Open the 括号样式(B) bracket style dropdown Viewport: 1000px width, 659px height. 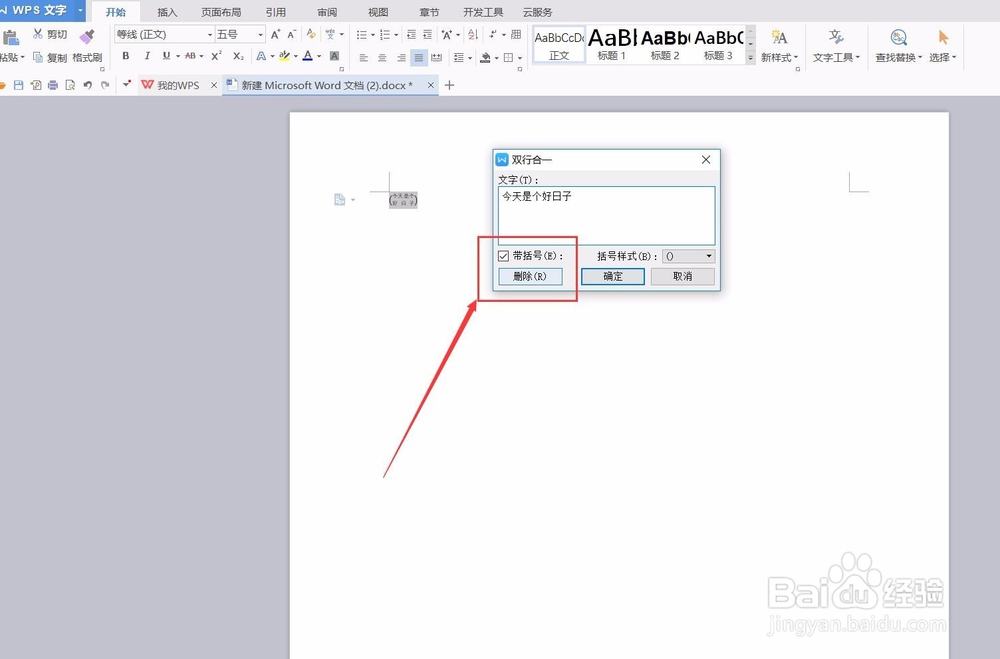click(x=689, y=256)
